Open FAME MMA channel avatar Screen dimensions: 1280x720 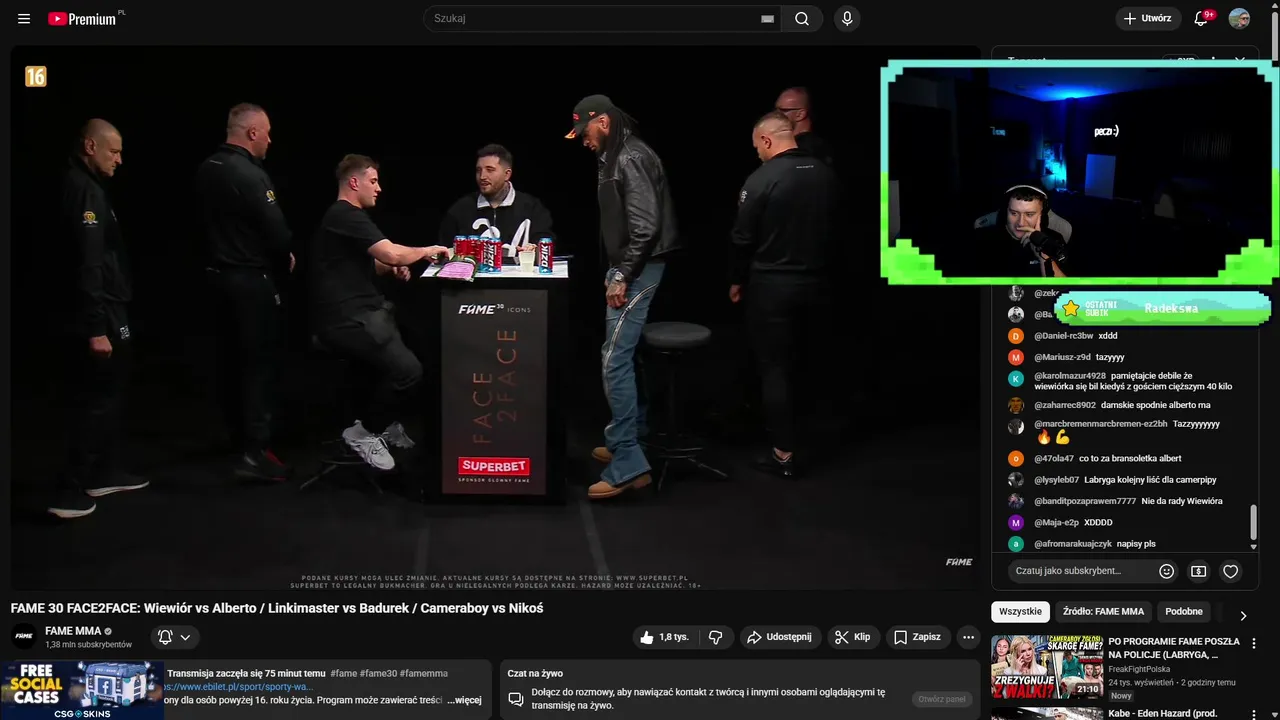click(x=24, y=636)
